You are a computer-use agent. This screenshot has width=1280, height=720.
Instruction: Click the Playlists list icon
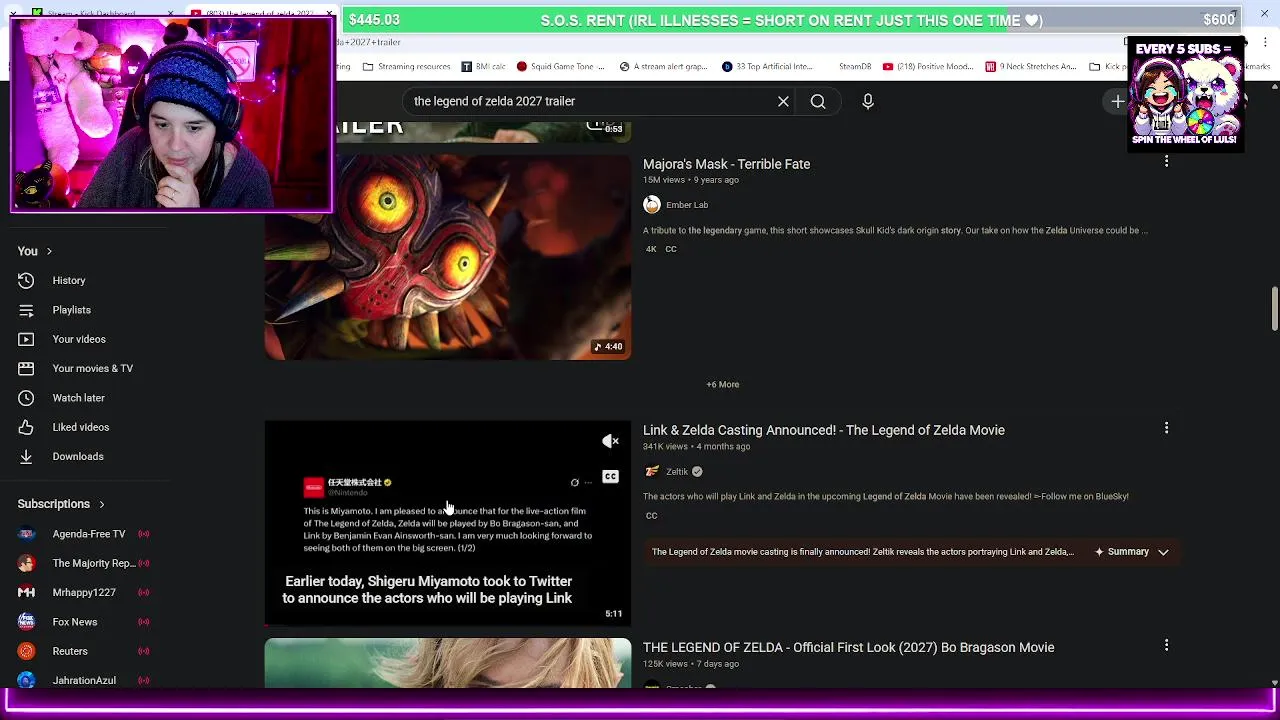(26, 310)
